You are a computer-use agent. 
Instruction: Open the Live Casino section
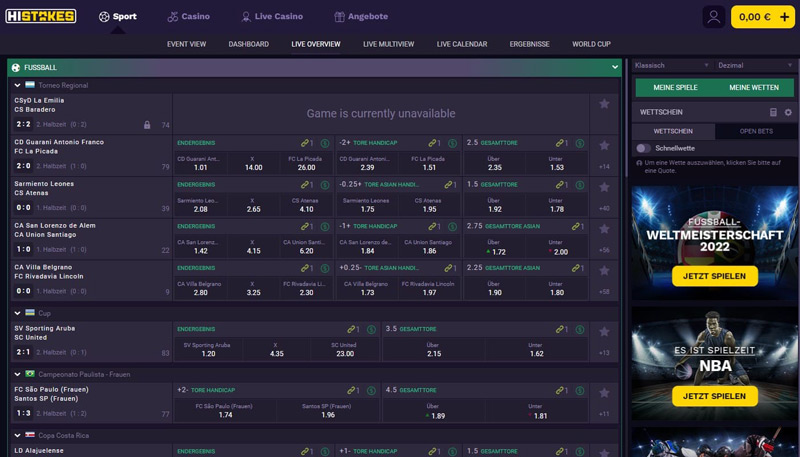point(272,16)
